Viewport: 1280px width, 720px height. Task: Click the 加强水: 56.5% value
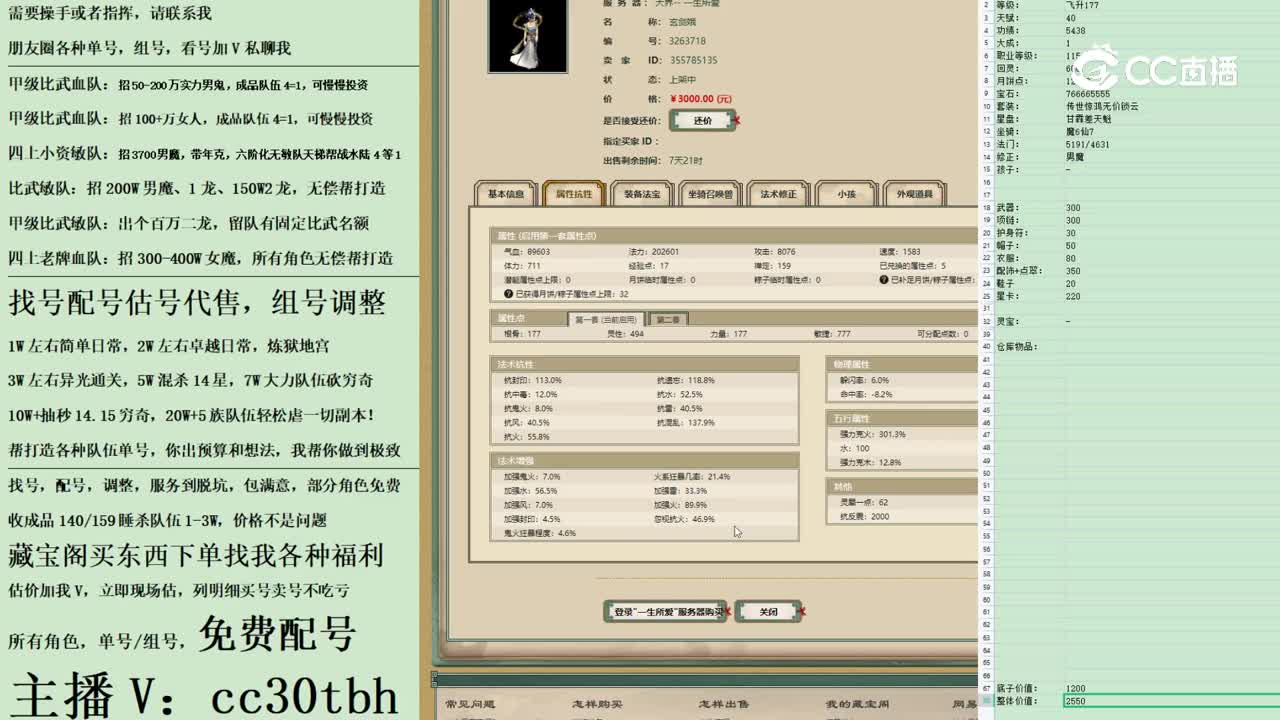(531, 491)
